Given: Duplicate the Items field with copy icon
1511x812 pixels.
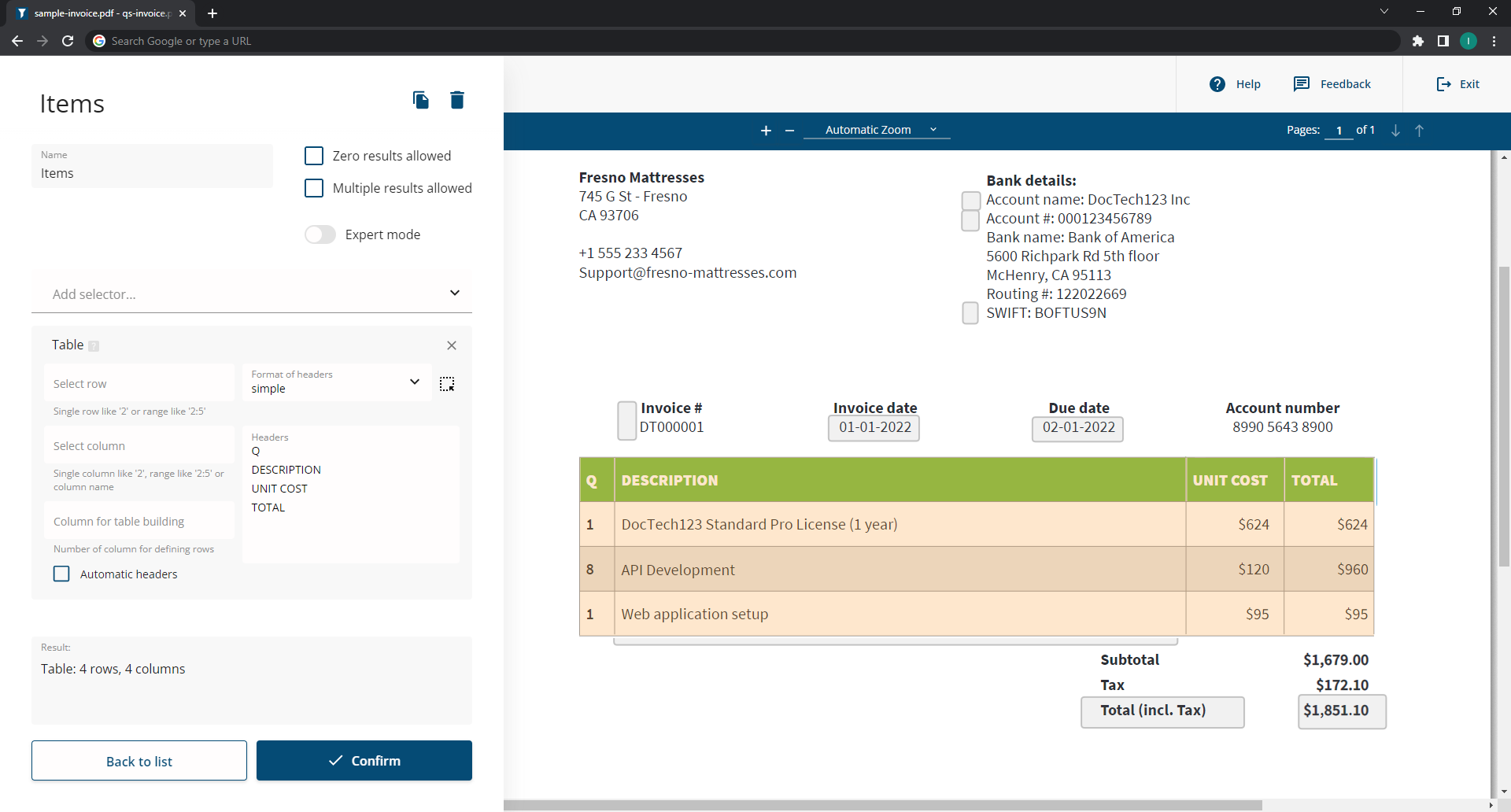Looking at the screenshot, I should (x=420, y=100).
